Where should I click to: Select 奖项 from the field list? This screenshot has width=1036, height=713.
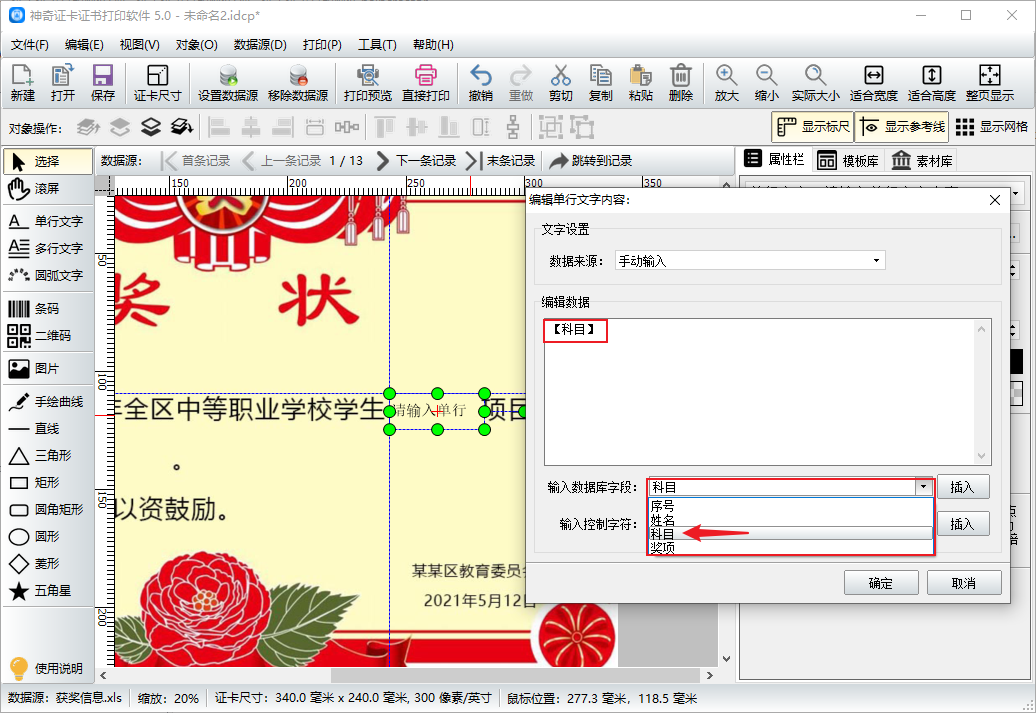coord(790,548)
